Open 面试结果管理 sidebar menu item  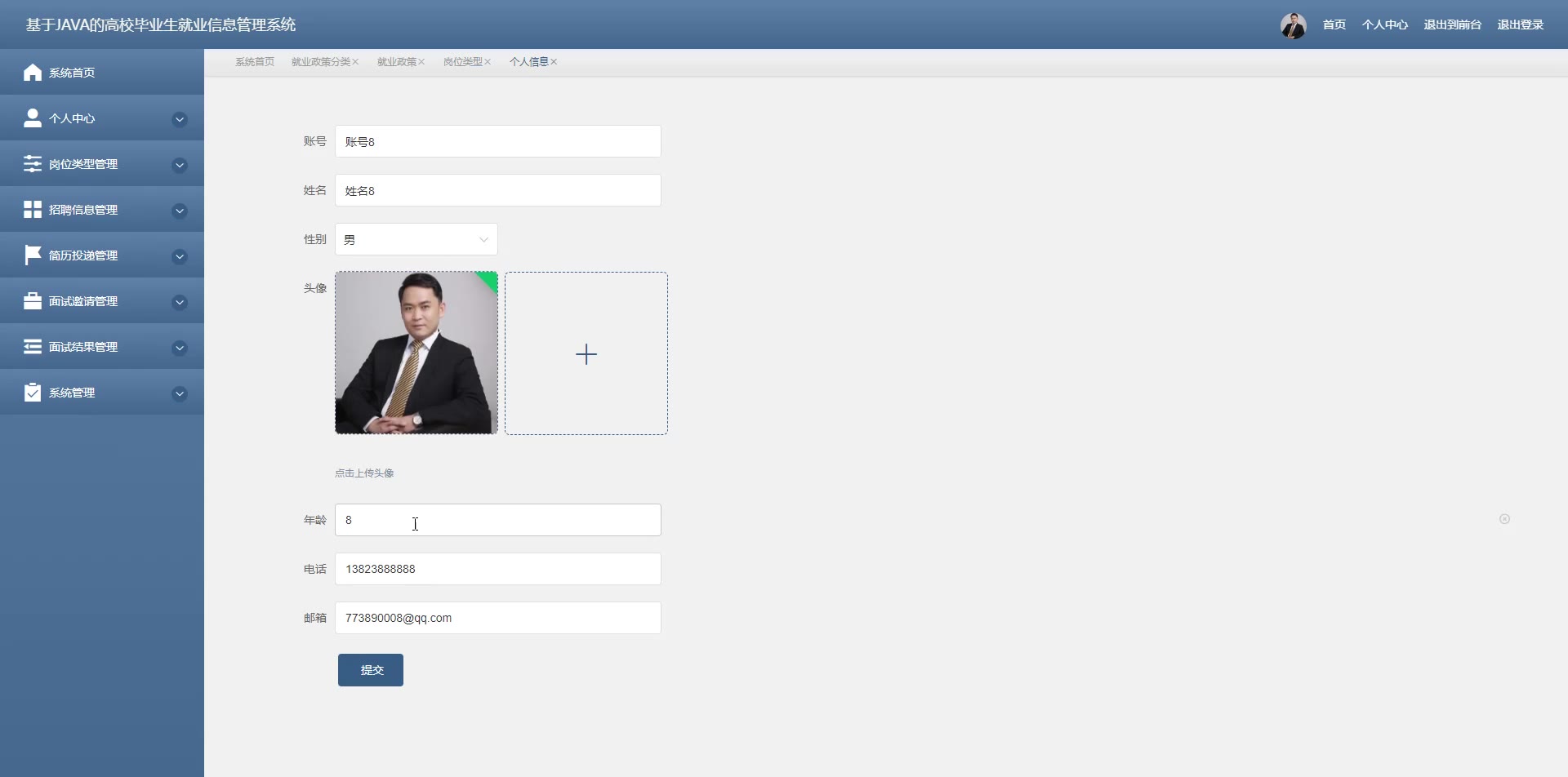tap(102, 347)
